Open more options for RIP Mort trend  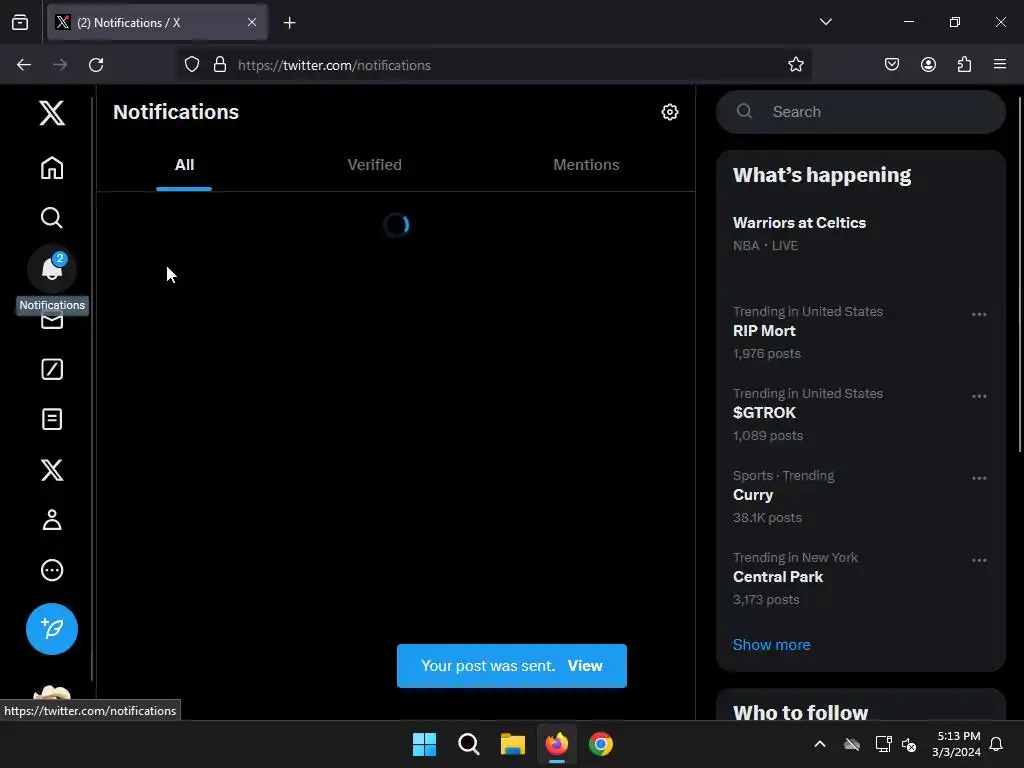click(x=978, y=314)
